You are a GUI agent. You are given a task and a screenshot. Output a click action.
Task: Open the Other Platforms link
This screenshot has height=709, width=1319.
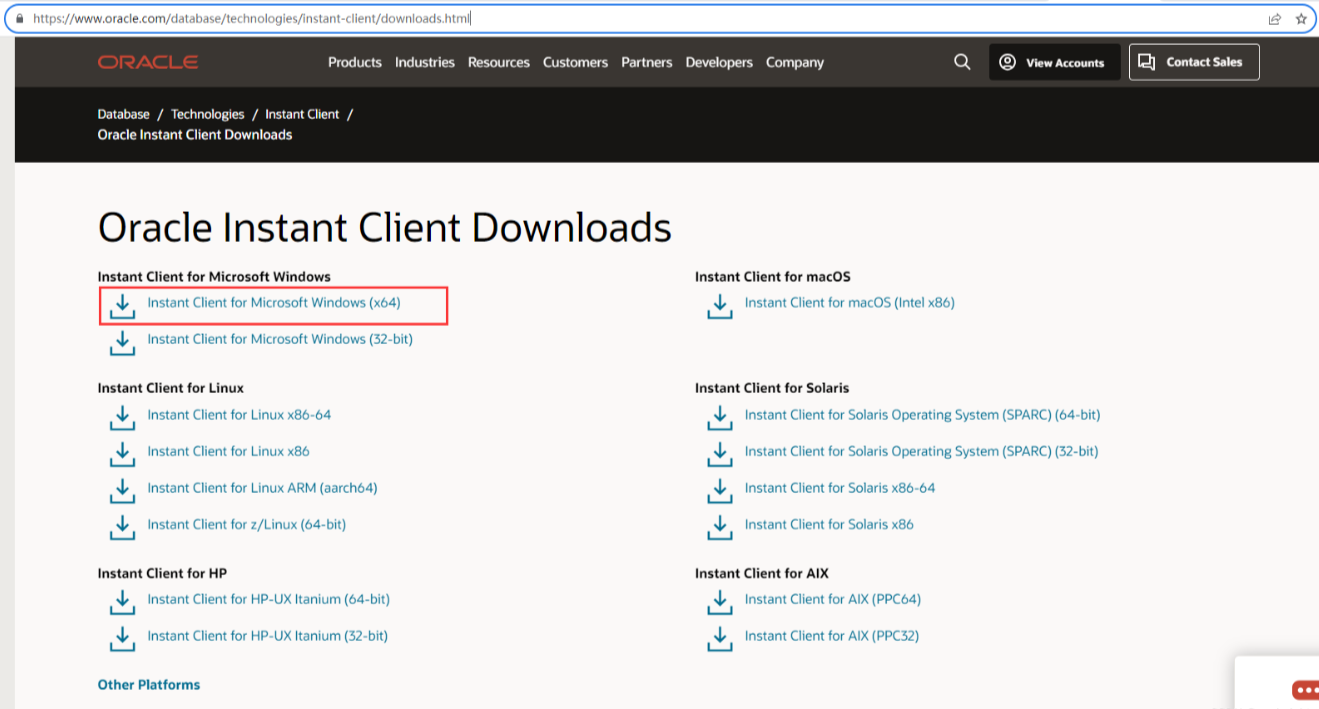coord(149,685)
